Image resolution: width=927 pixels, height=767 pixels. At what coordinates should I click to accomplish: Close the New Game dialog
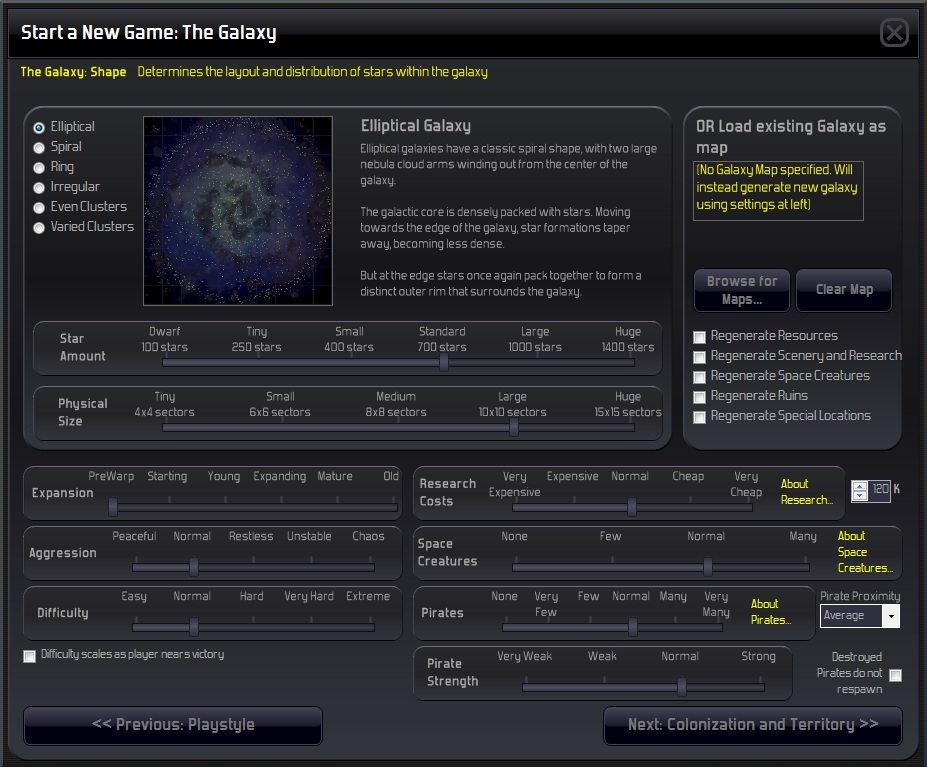pos(894,32)
